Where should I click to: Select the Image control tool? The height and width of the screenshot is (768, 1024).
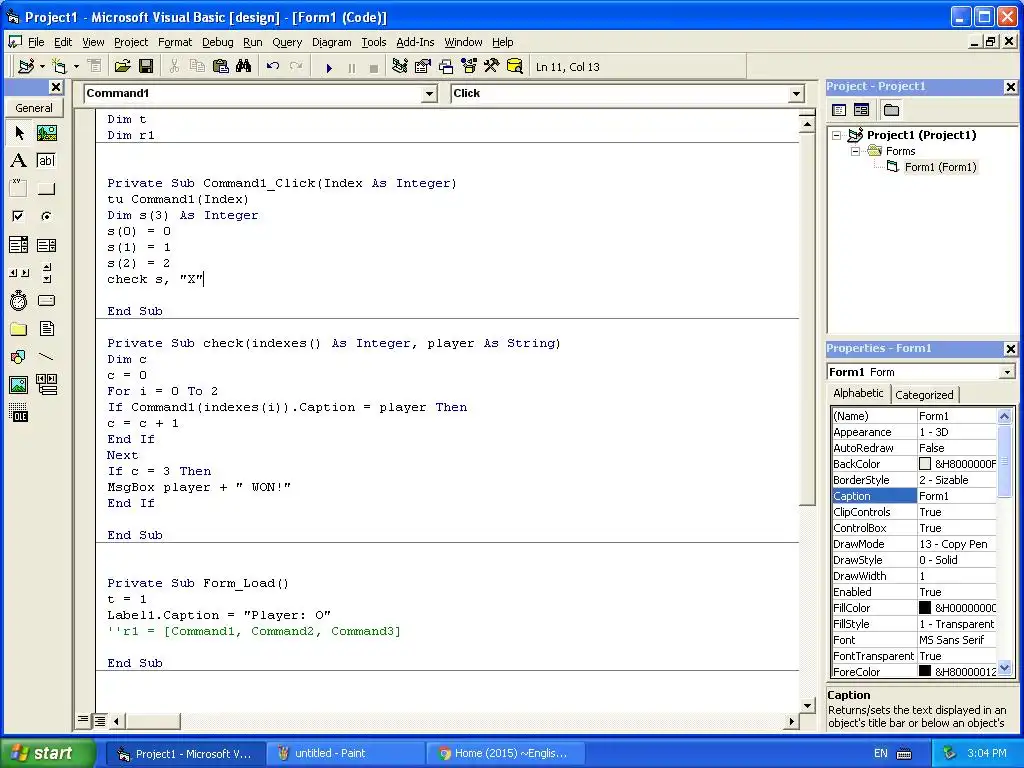coord(19,385)
